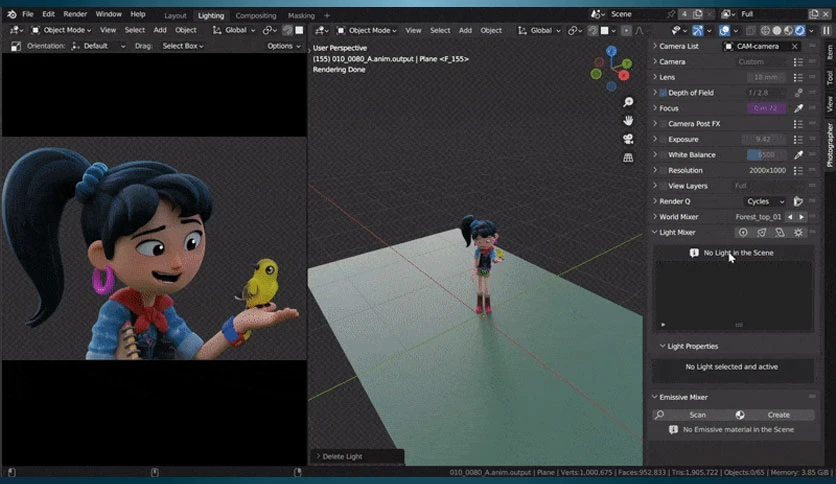Screen dimensions: 836x484
Task: Open the Render menu
Action: pos(75,14)
